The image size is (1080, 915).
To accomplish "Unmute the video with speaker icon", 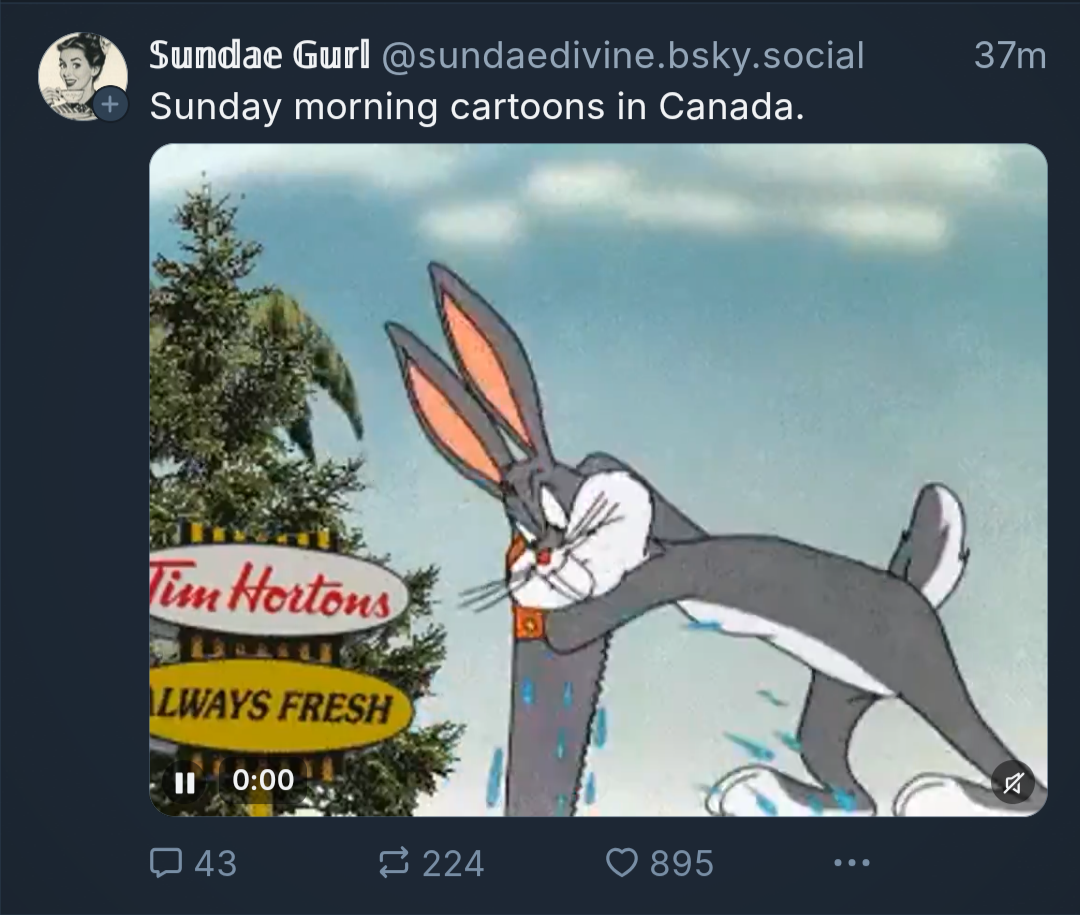I will tap(1013, 783).
